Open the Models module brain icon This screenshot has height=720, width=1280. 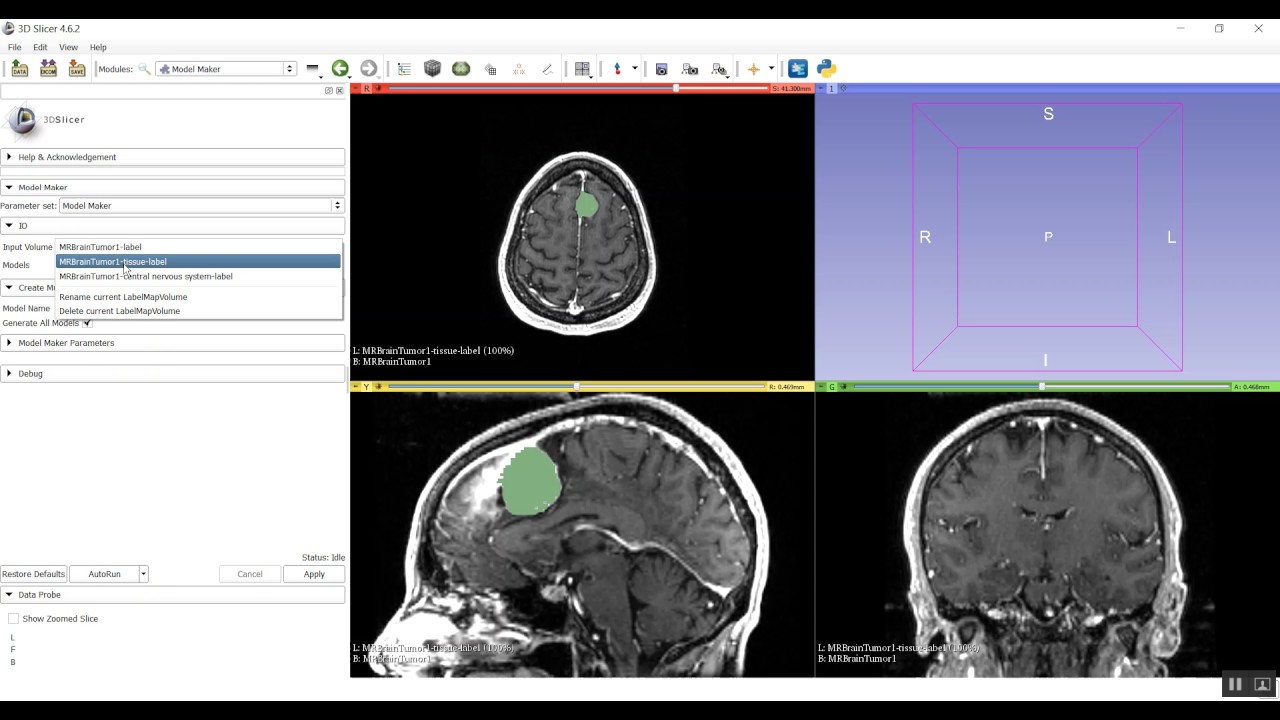[x=461, y=69]
